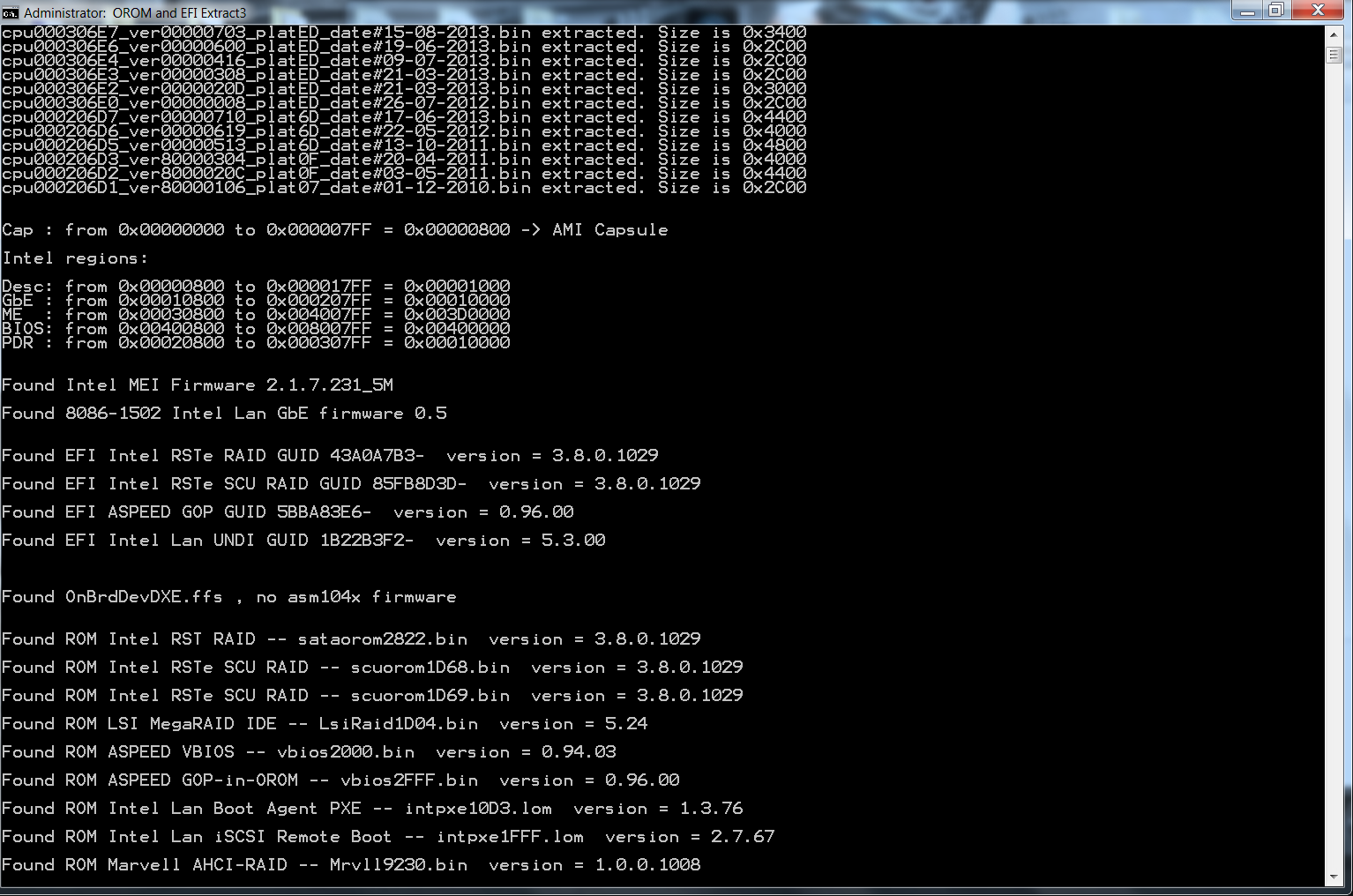1353x896 pixels.
Task: Click the scrollbar down arrow
Action: click(x=1334, y=877)
